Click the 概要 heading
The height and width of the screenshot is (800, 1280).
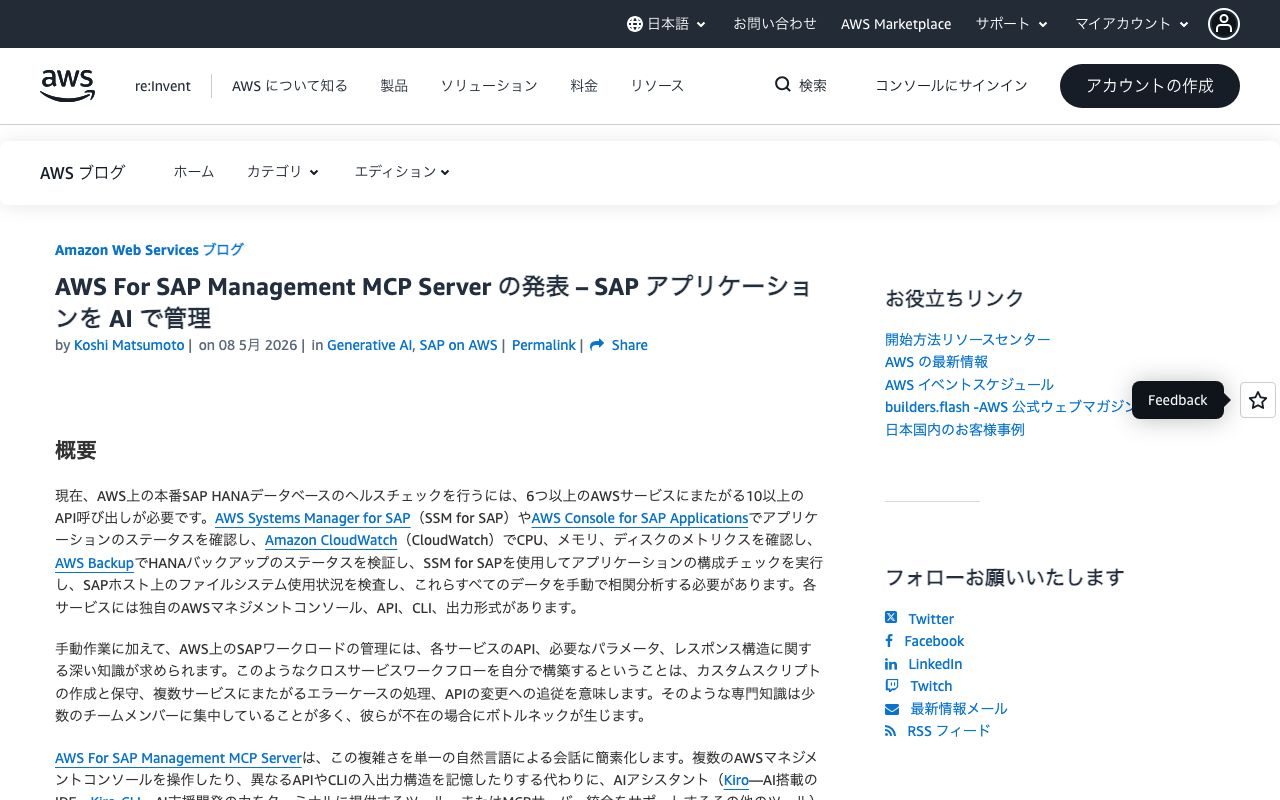click(75, 450)
